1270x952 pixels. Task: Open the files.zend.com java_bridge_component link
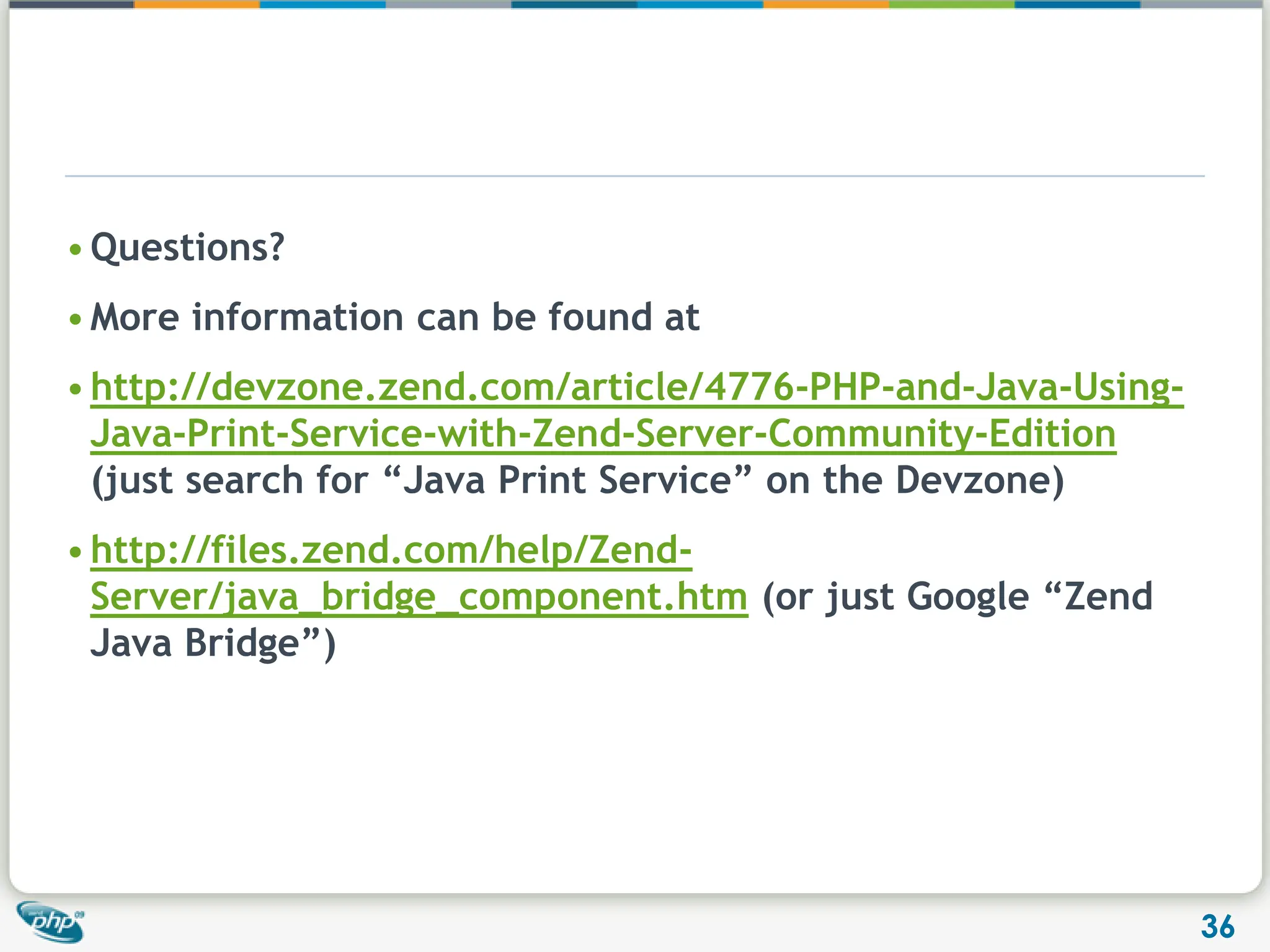tap(419, 573)
